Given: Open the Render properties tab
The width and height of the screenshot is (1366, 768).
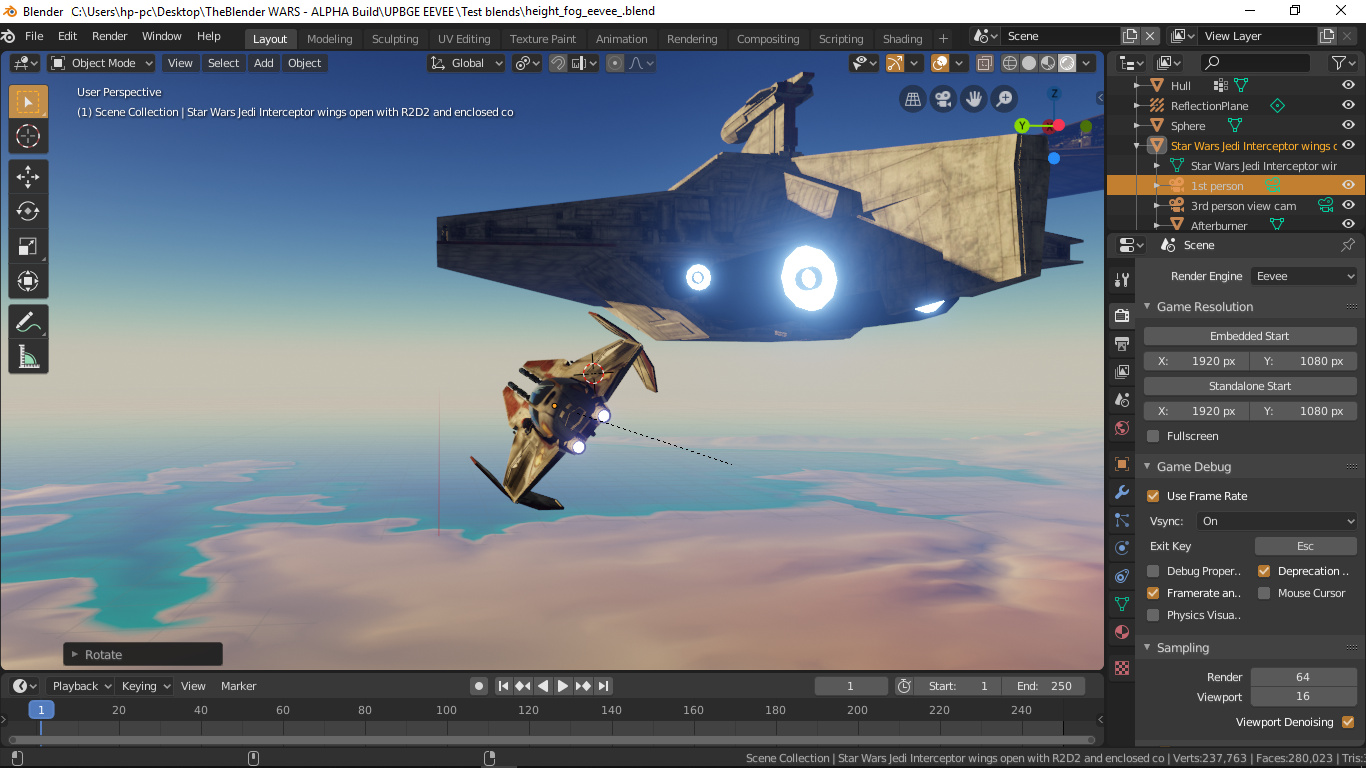Looking at the screenshot, I should (1121, 314).
